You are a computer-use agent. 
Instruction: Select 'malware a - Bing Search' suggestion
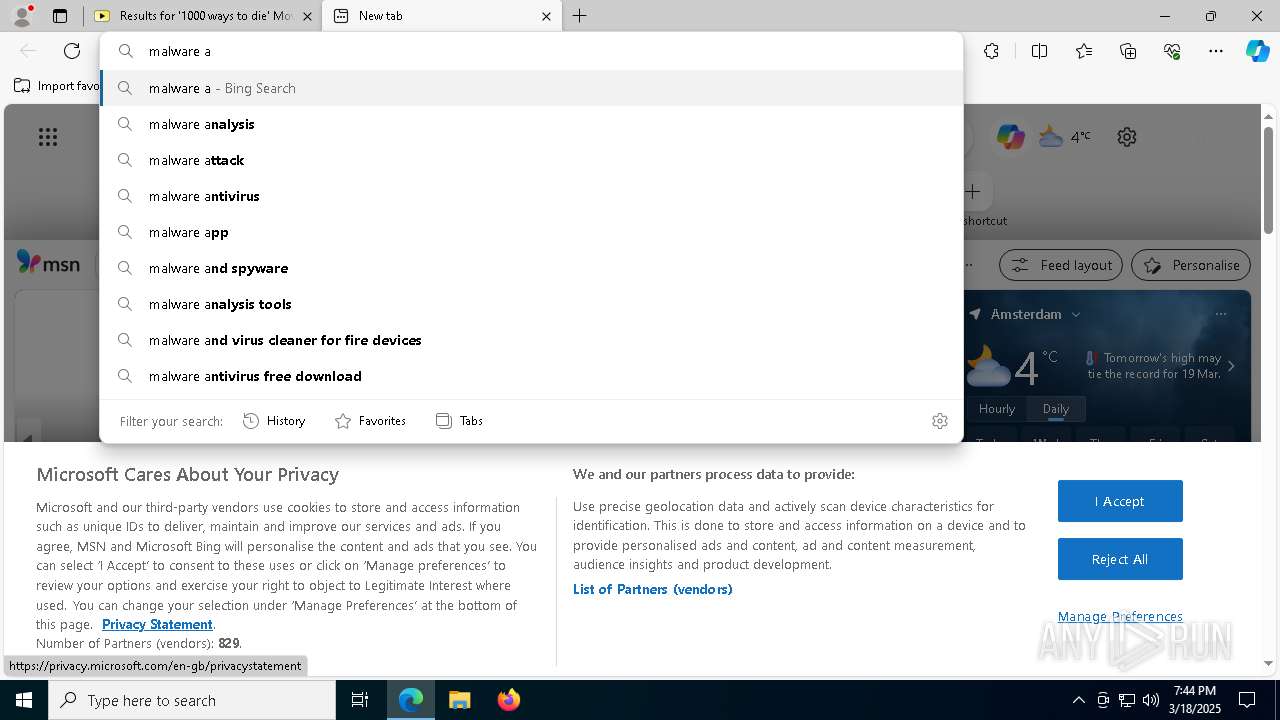point(531,88)
